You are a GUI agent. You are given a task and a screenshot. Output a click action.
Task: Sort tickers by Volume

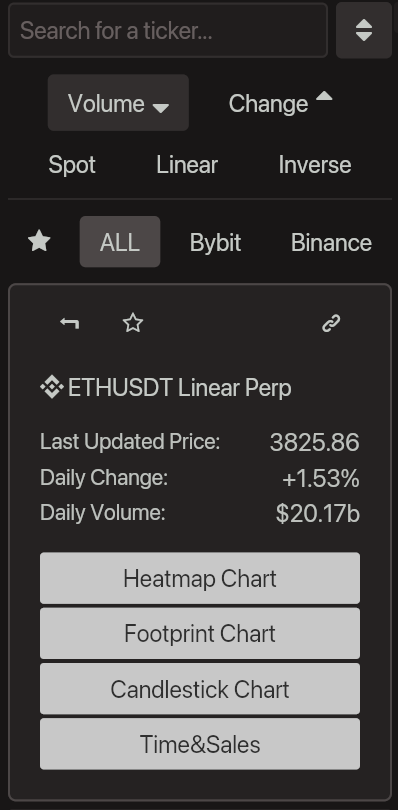(118, 103)
